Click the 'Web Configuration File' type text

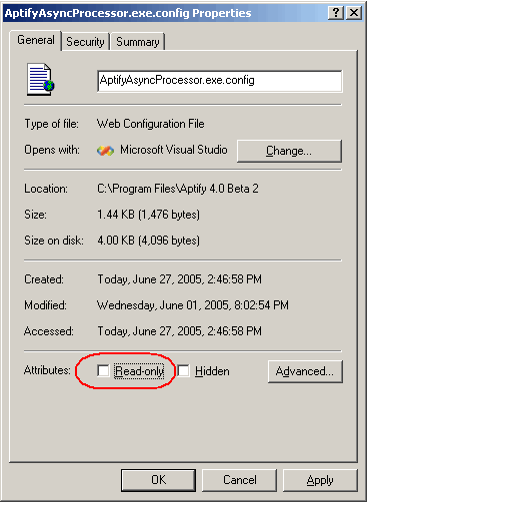tap(151, 124)
